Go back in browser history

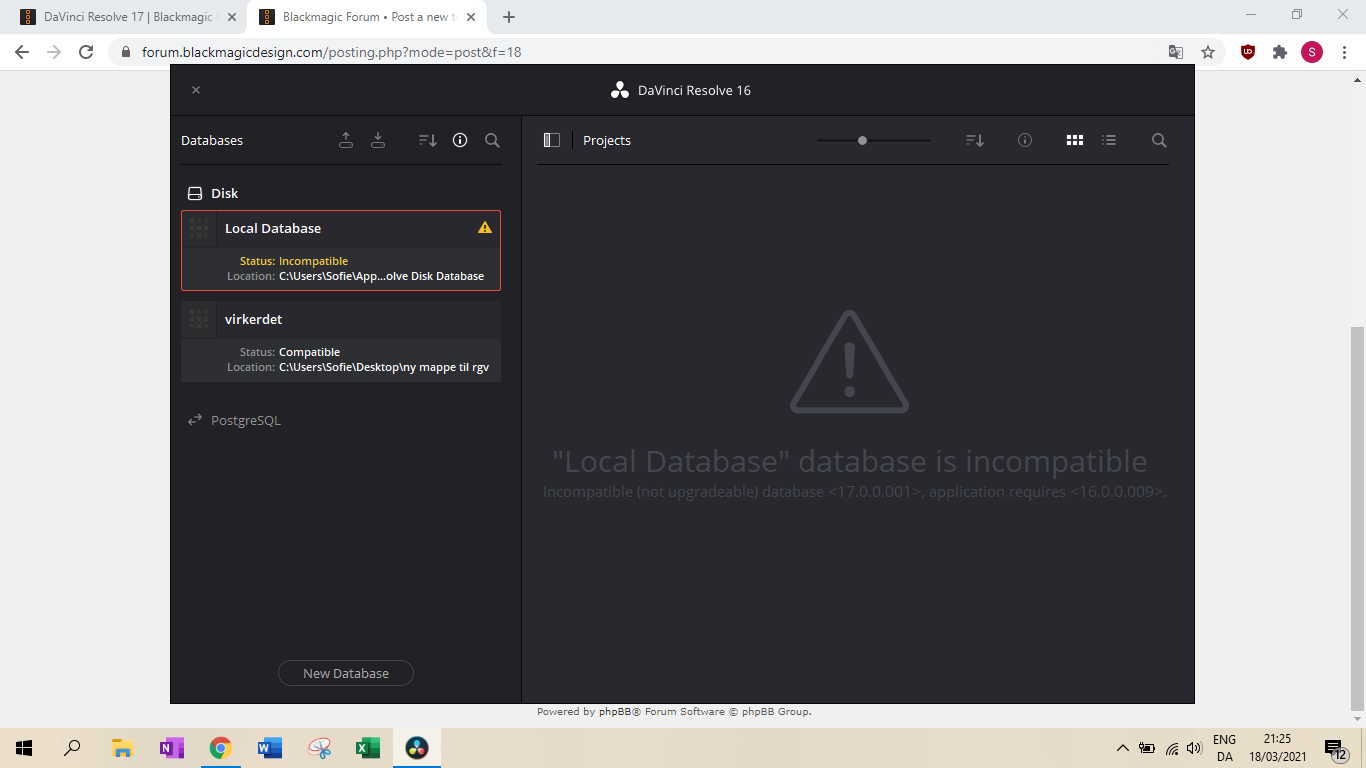[22, 52]
